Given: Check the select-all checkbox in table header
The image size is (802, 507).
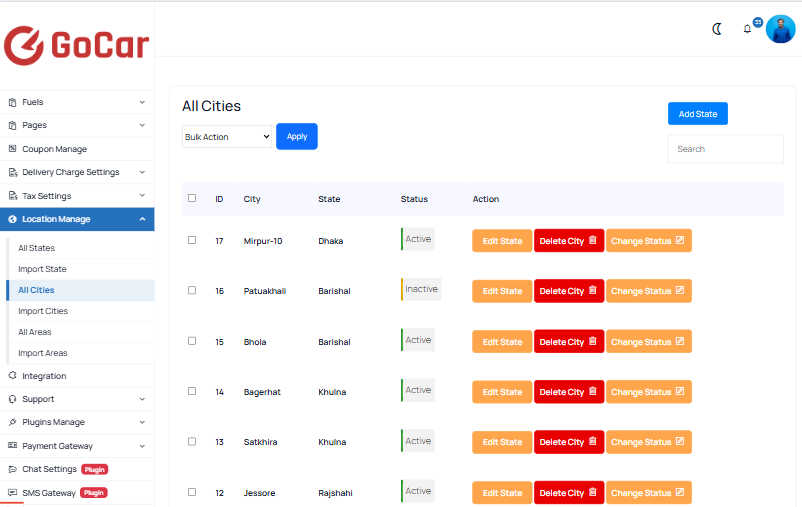Looking at the screenshot, I should tap(192, 198).
